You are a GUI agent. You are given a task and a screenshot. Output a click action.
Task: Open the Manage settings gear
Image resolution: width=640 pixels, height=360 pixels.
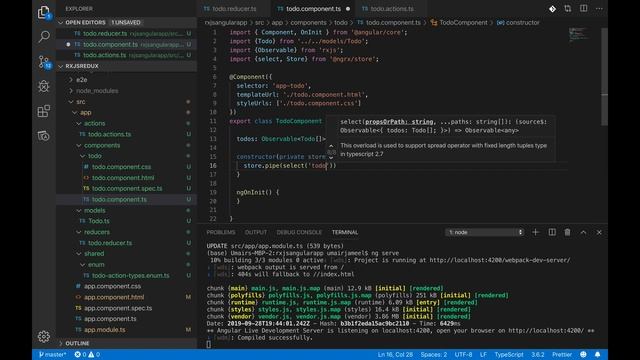coord(44,336)
